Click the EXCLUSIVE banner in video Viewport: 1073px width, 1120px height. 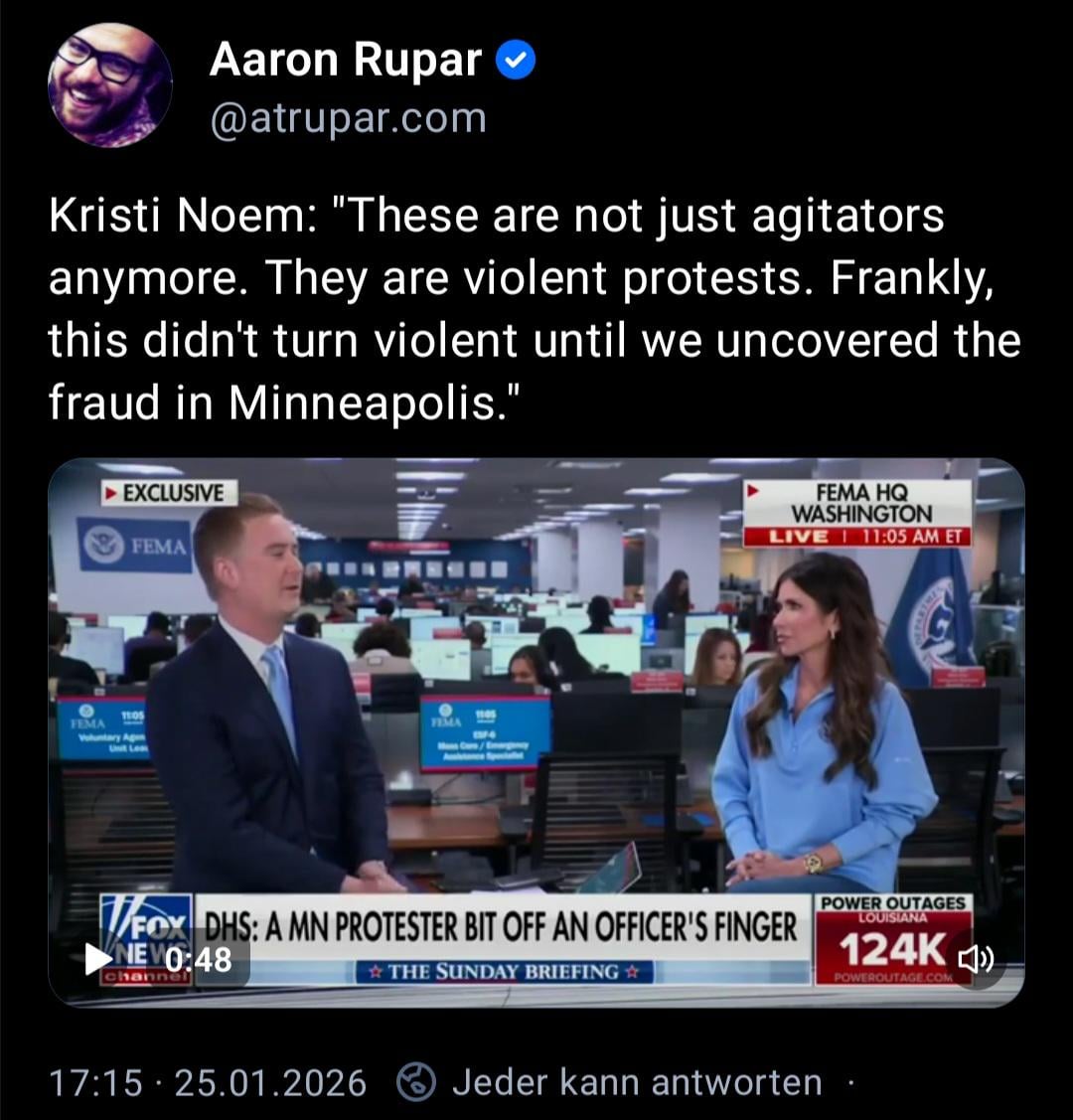[169, 493]
